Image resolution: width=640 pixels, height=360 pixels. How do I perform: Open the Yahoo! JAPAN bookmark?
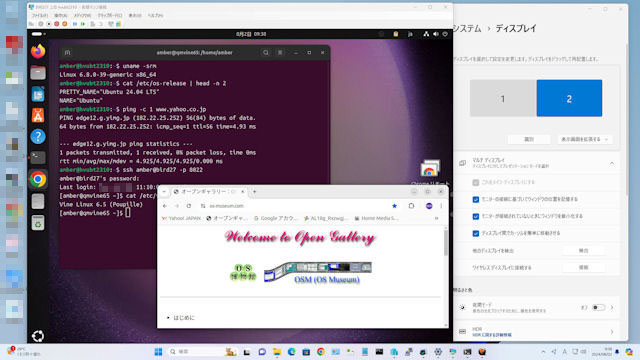point(181,218)
